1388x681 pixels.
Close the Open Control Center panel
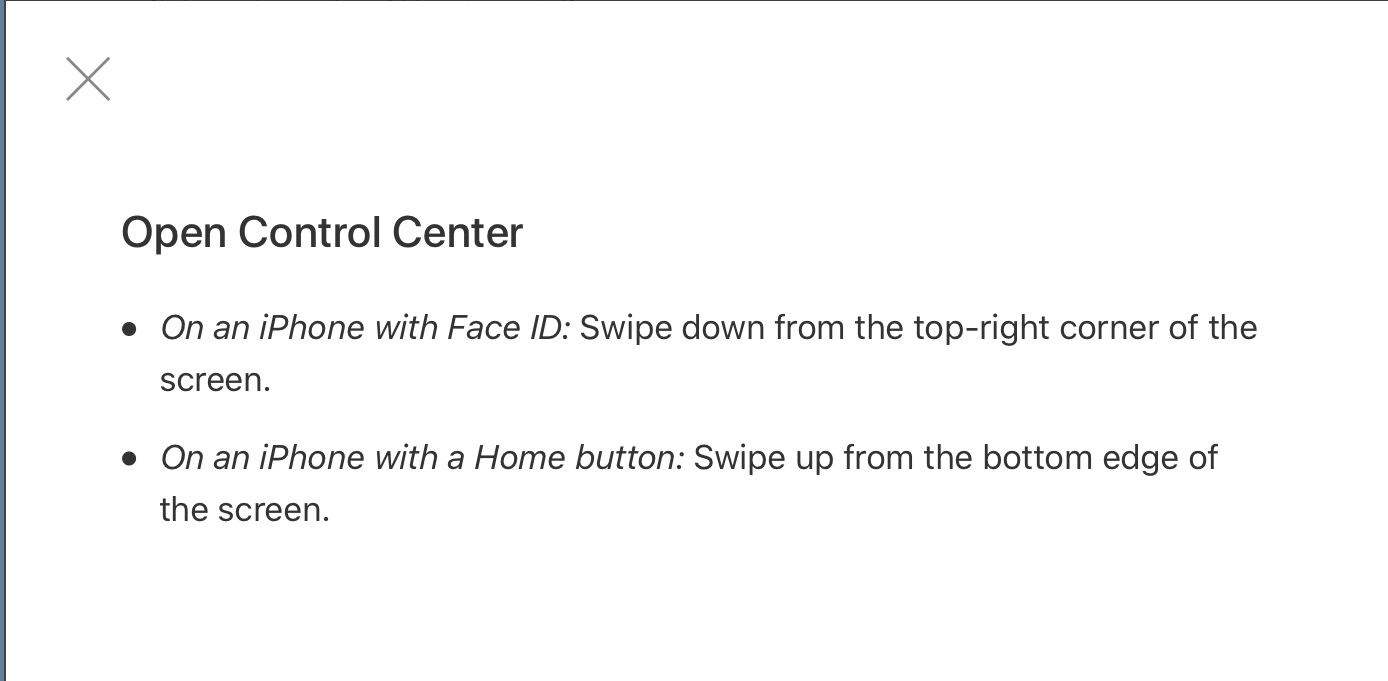pos(88,79)
